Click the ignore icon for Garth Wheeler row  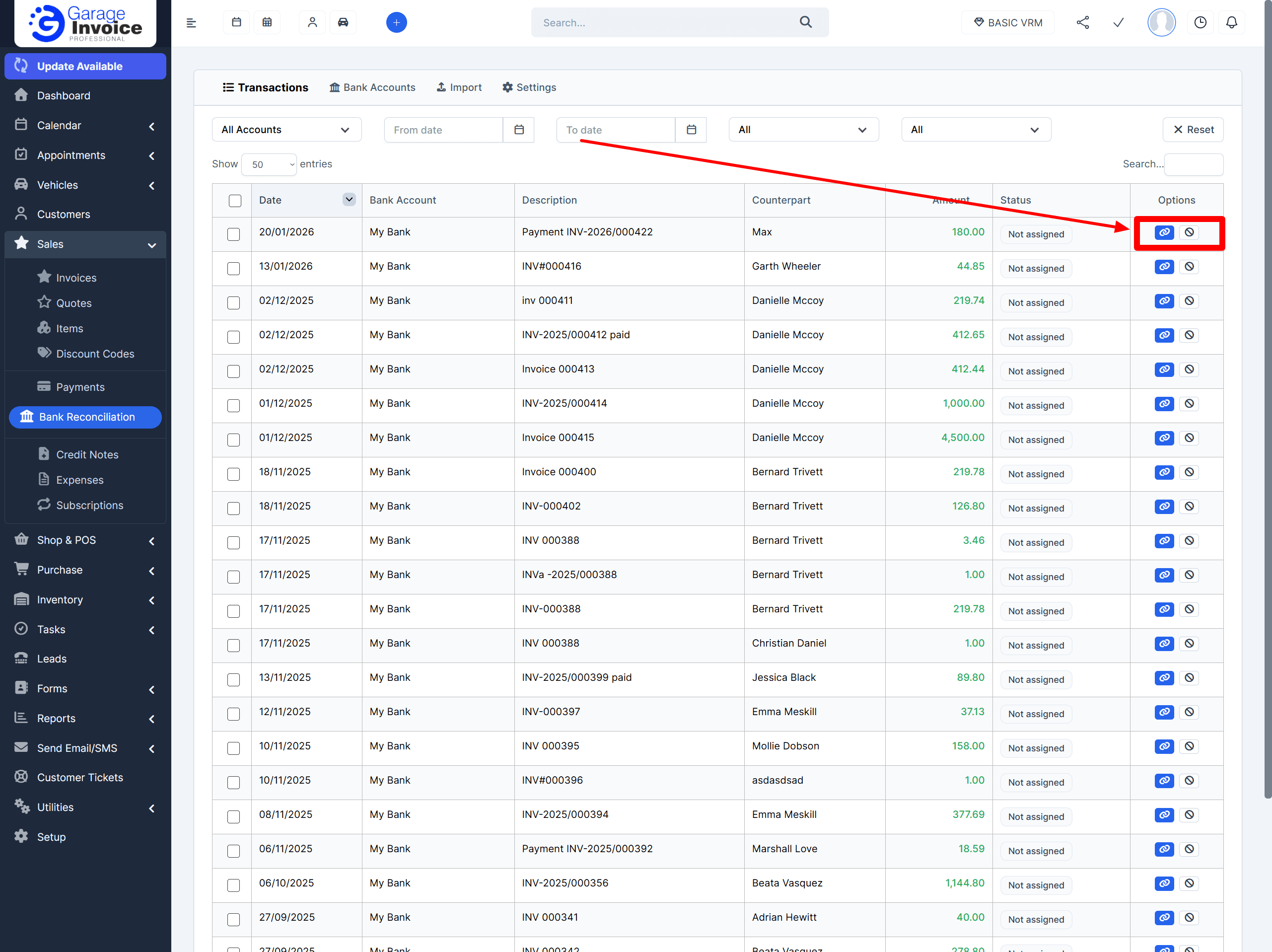coord(1189,267)
